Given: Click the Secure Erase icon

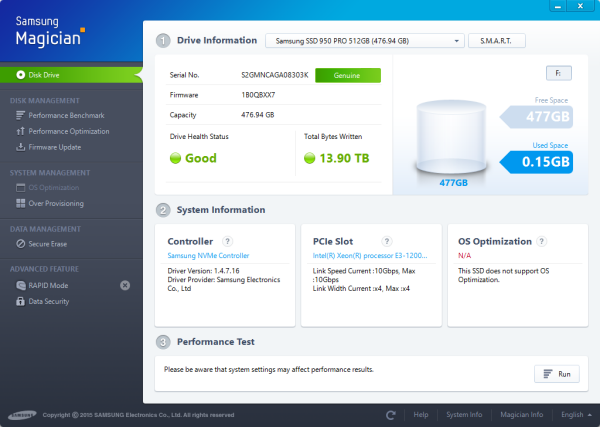Looking at the screenshot, I should (20, 243).
